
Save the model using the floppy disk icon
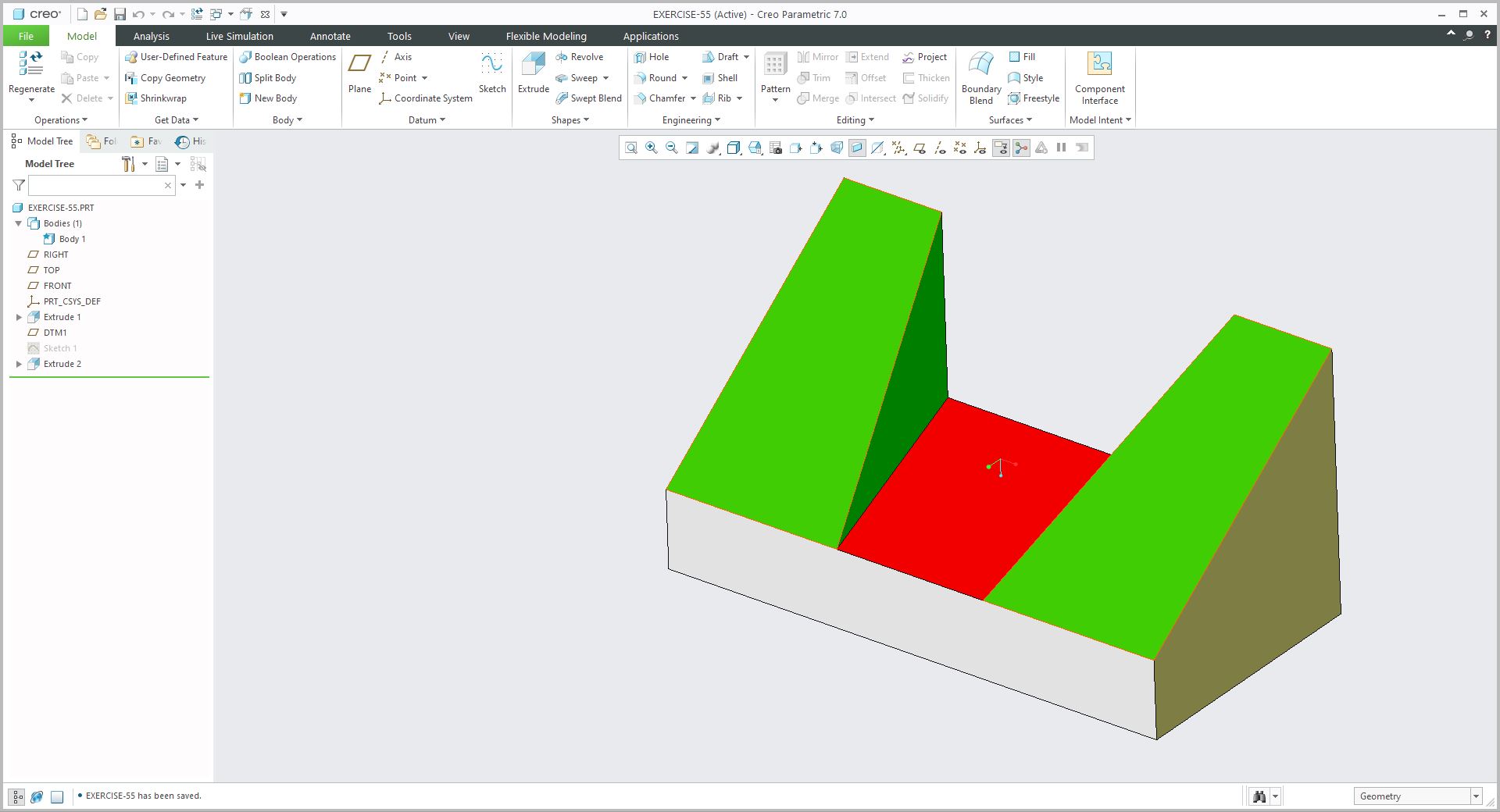coord(120,14)
